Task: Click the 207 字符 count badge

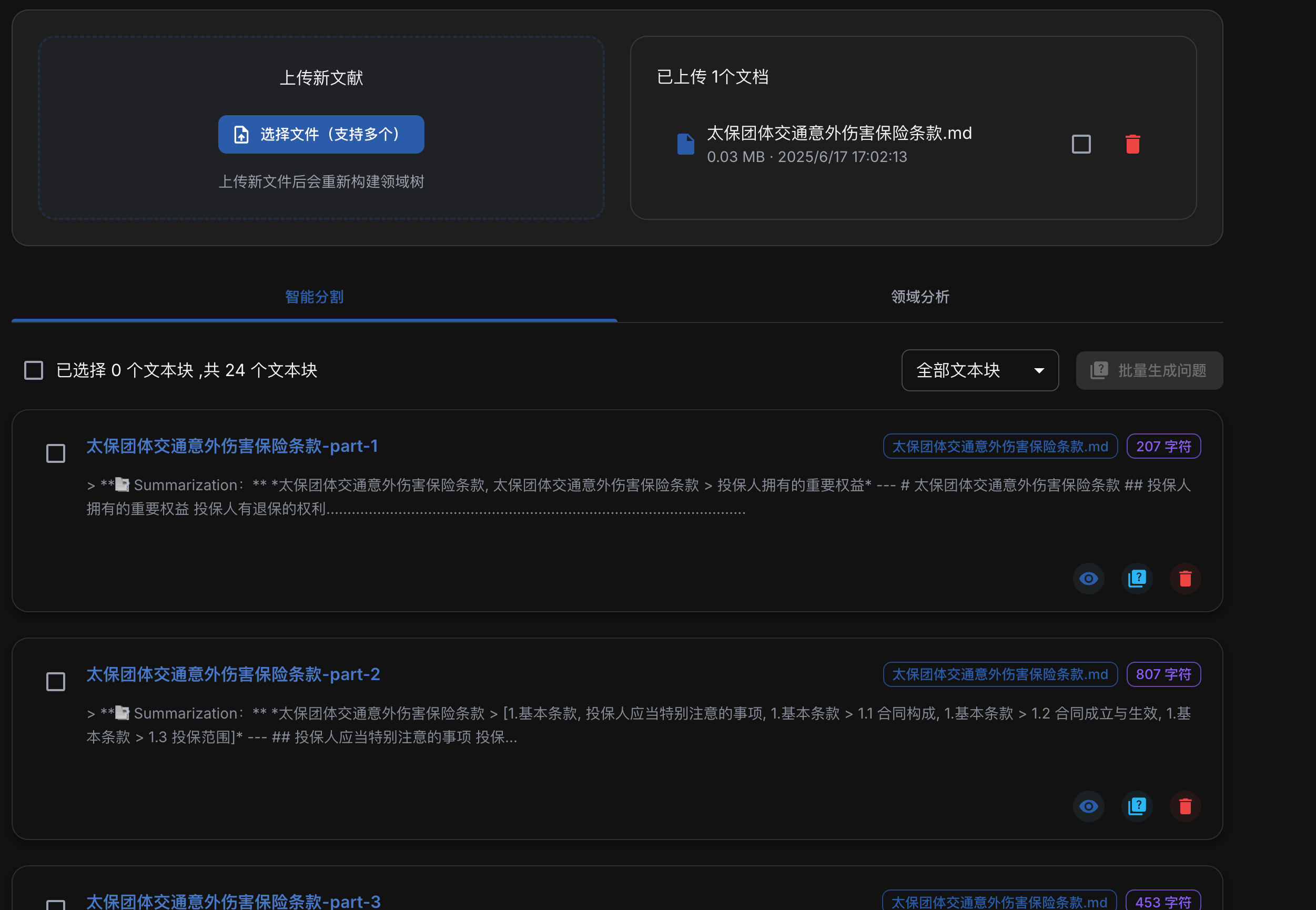Action: (x=1163, y=446)
